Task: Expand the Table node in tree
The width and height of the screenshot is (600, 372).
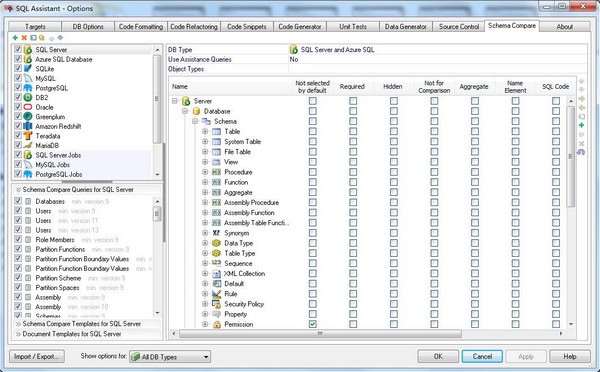Action: click(x=205, y=131)
